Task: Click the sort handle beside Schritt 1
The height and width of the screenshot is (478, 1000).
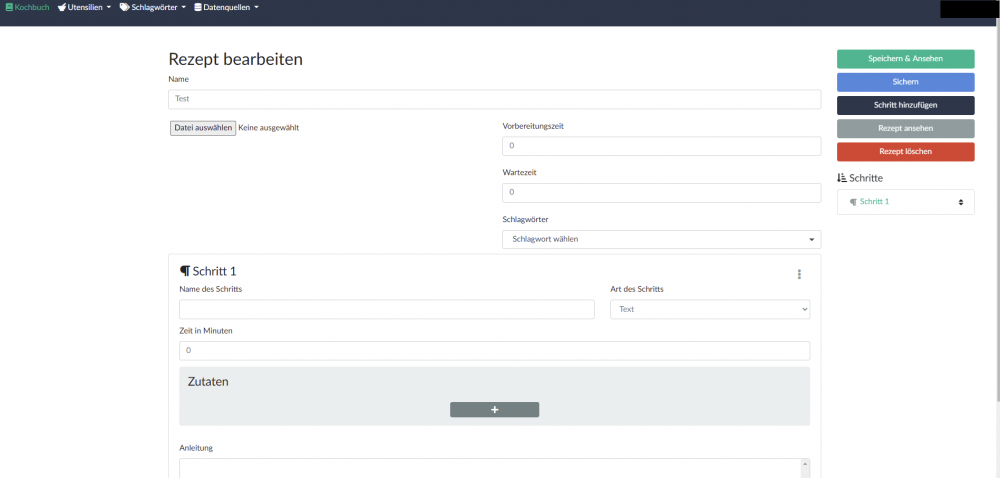Action: [x=960, y=202]
